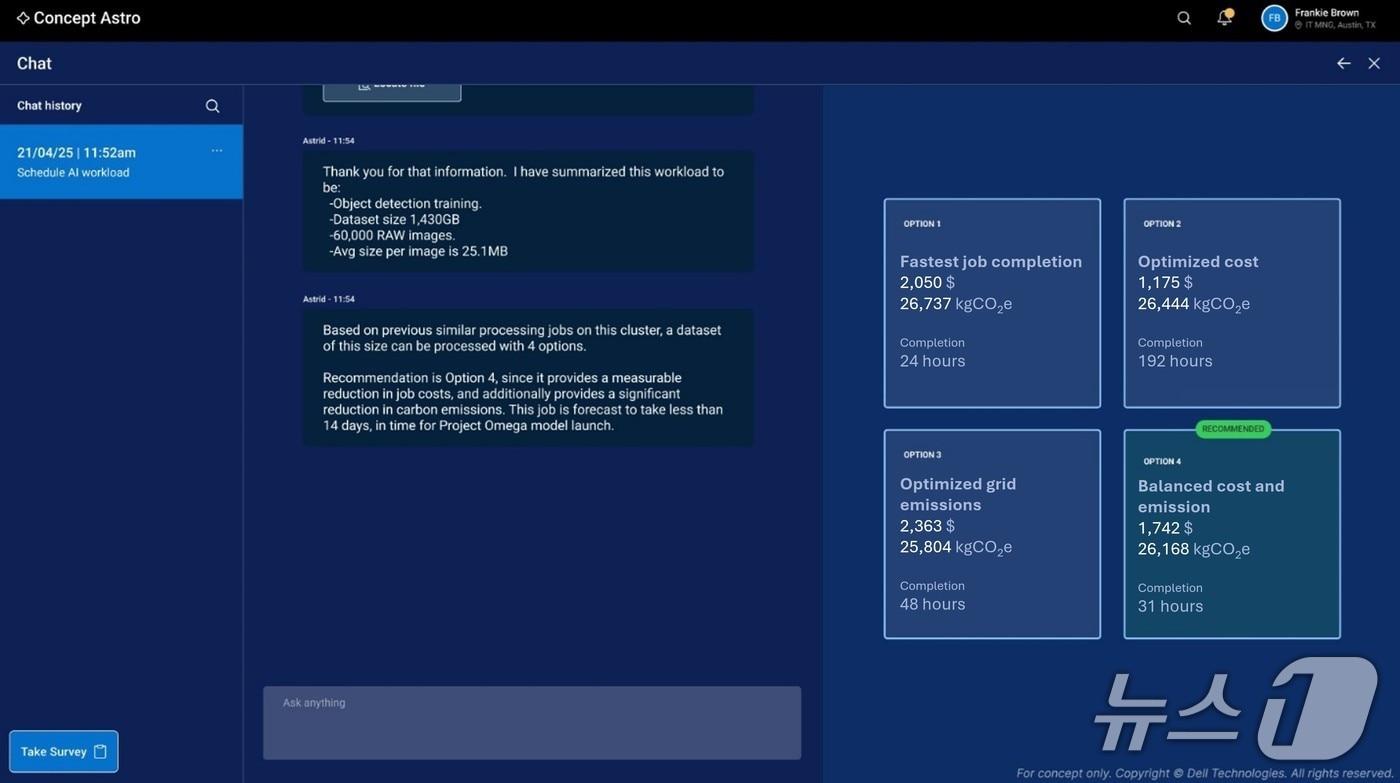1400x783 pixels.
Task: Click the Take Survey button label
Action: (53, 752)
